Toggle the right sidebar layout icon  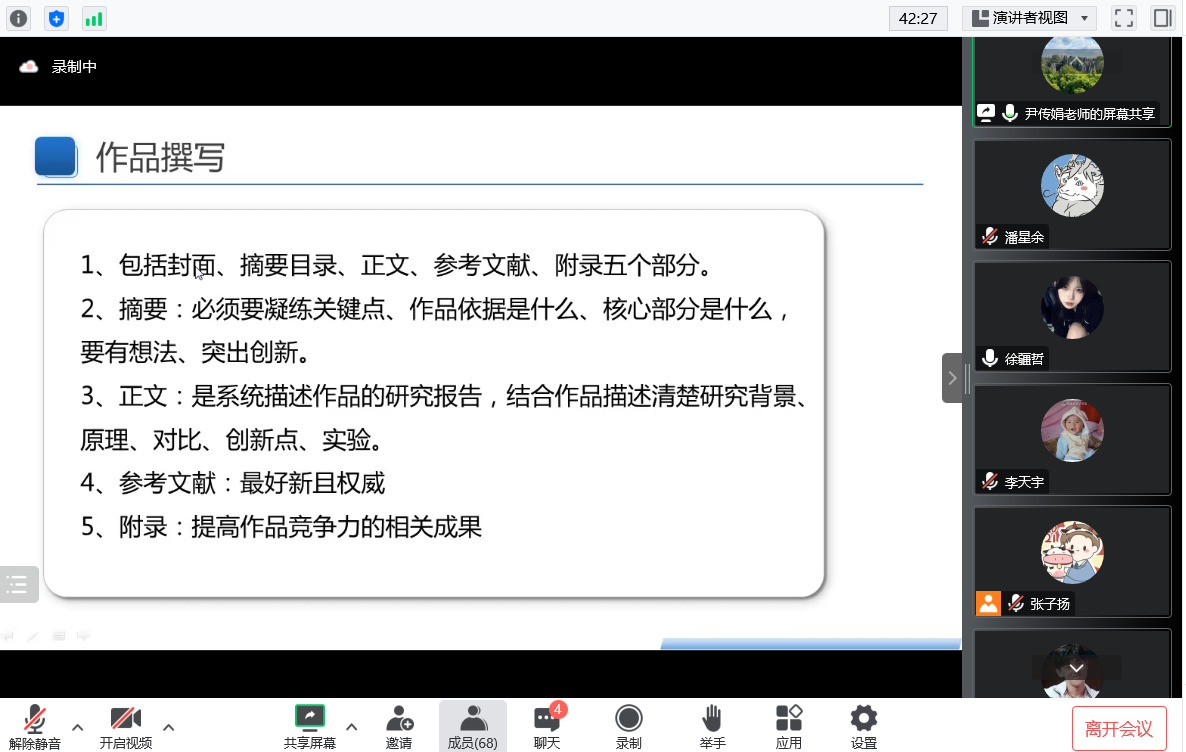coord(1161,18)
